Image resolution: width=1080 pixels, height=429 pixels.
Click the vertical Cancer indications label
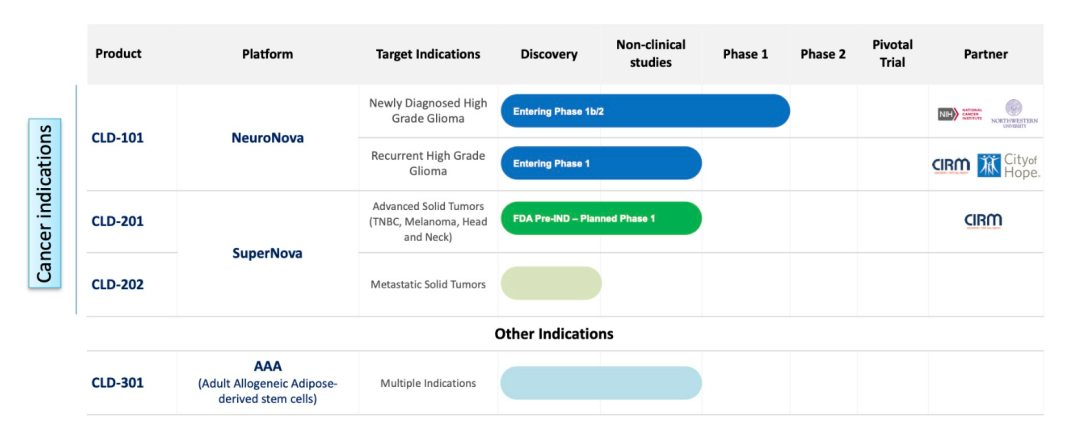(45, 203)
